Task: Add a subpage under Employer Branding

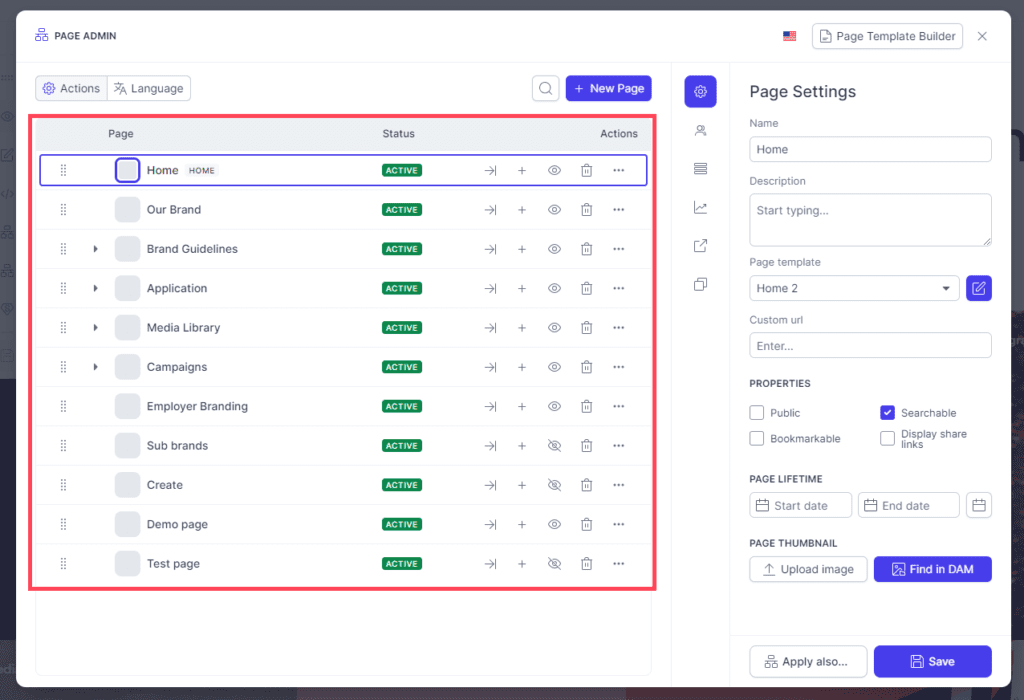Action: (522, 406)
